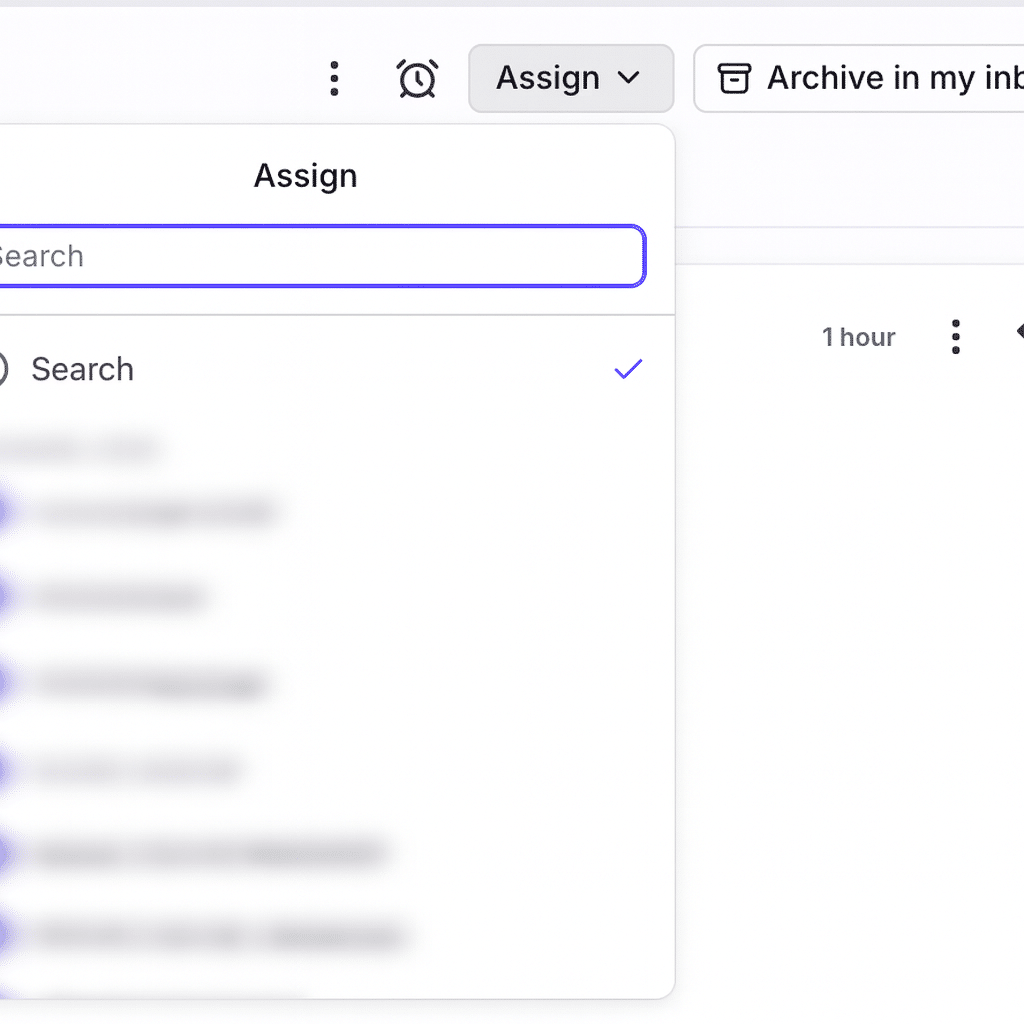
Task: Pick the third blurred assignee entry
Action: point(150,684)
